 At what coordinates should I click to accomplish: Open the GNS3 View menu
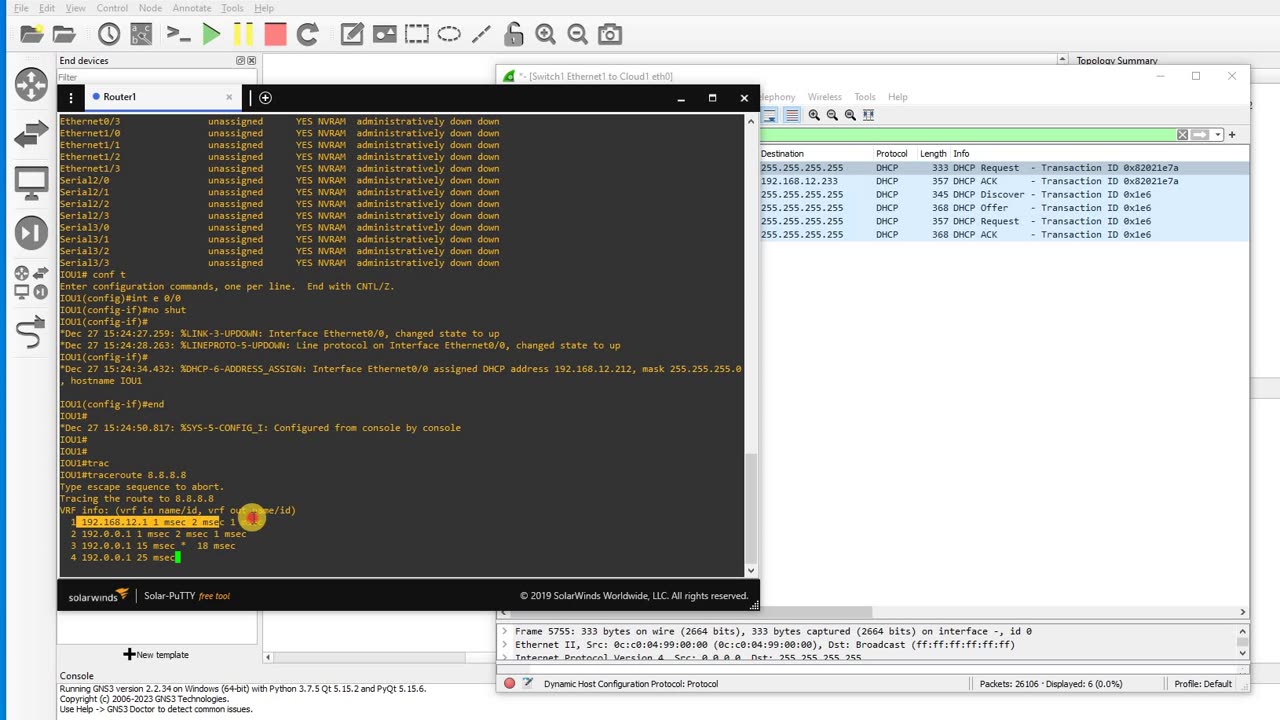75,8
